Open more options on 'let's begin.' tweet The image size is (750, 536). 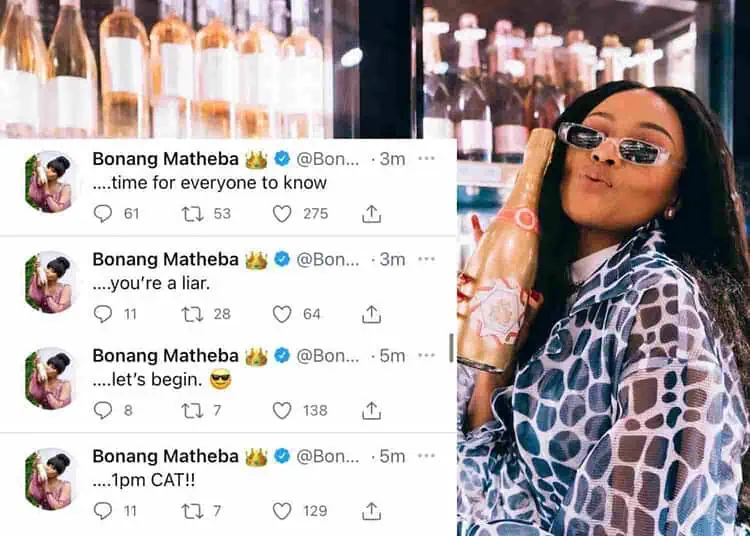point(426,355)
